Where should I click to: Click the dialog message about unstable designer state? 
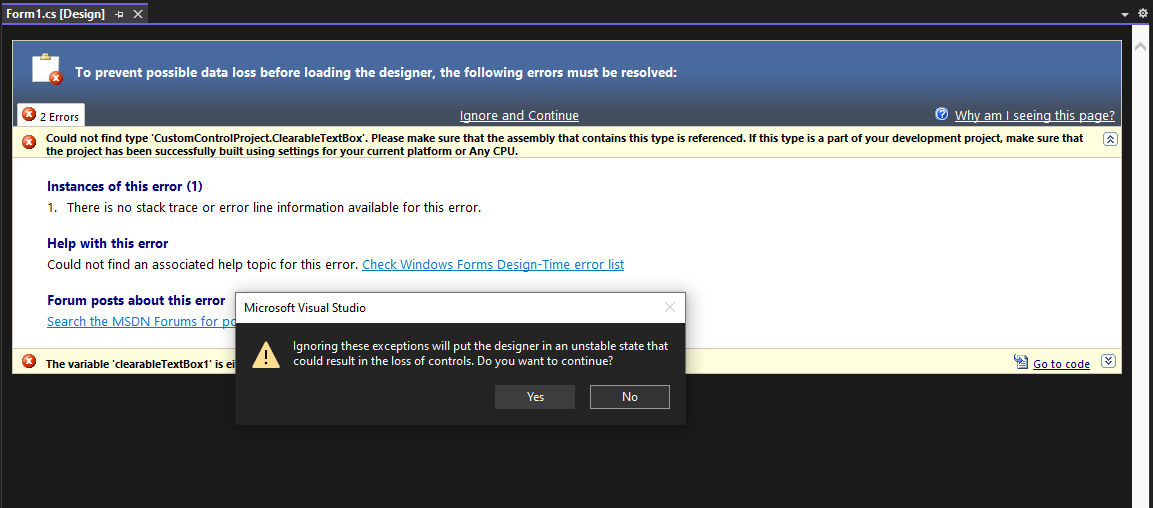(480, 354)
